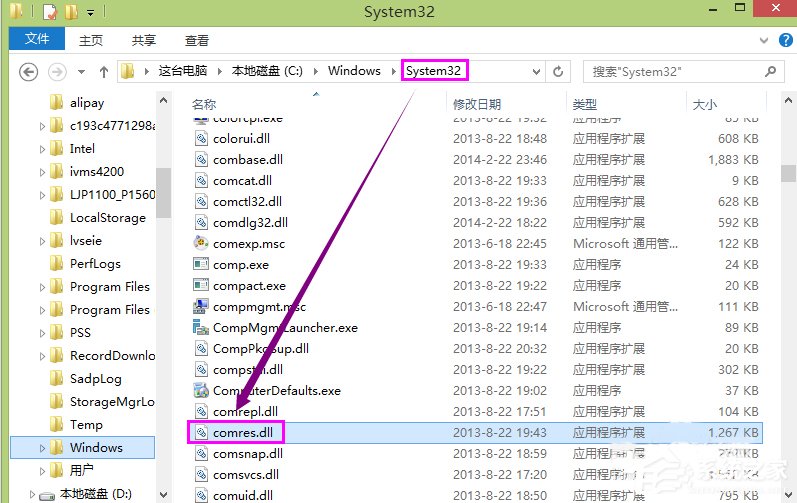
Task: Click New folder icon in Quick Access Toolbar
Action: point(71,12)
